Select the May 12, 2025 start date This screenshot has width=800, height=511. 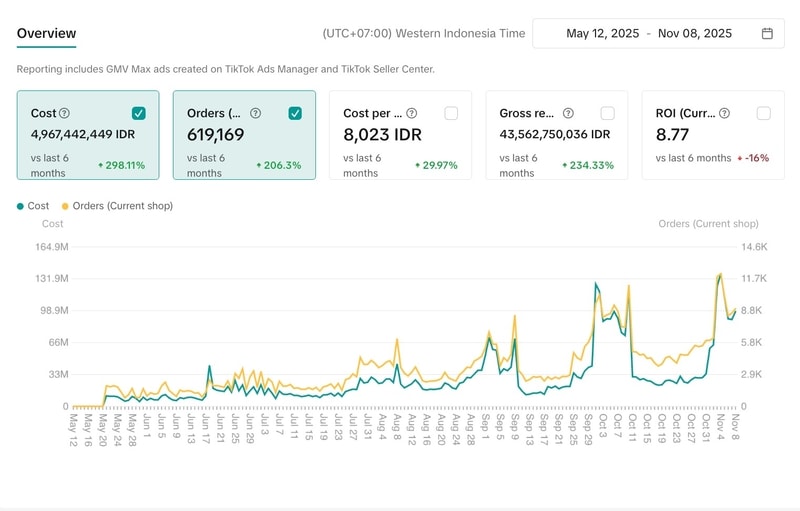(x=602, y=33)
